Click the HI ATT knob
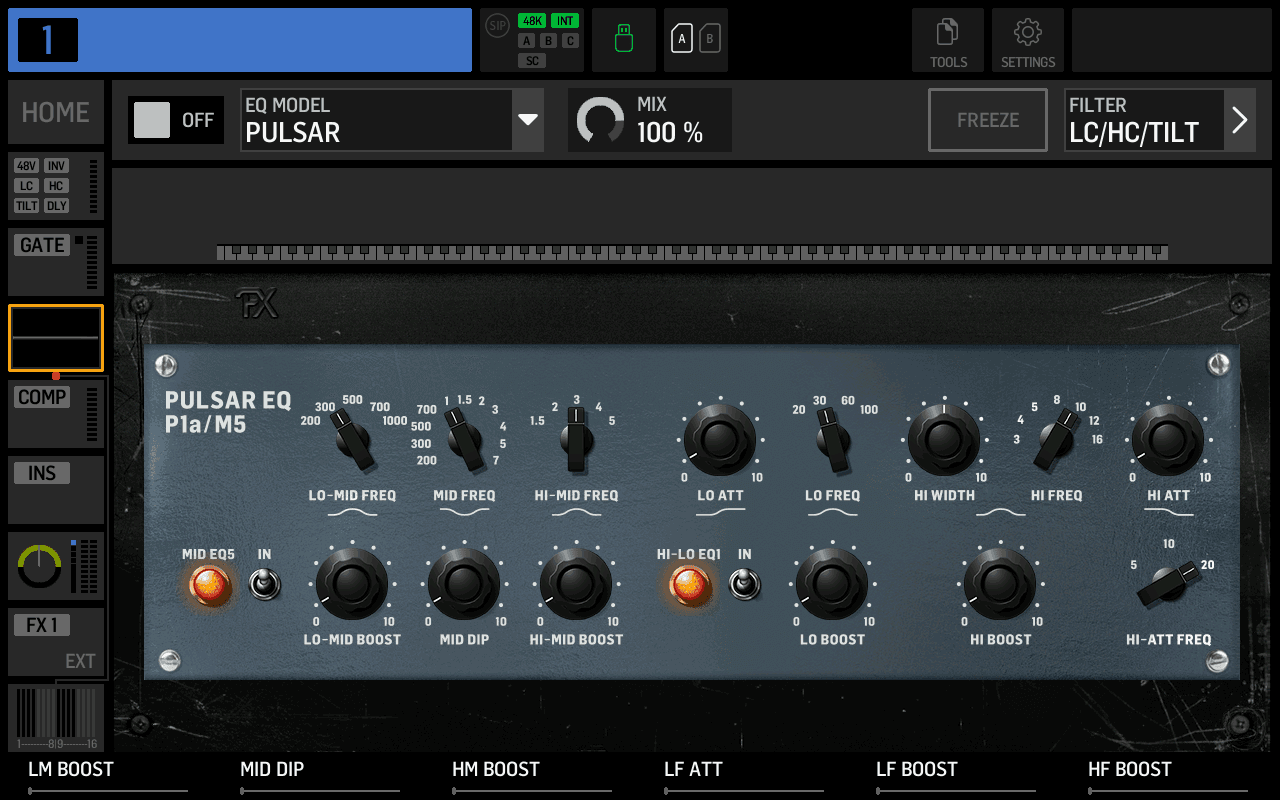 1168,440
